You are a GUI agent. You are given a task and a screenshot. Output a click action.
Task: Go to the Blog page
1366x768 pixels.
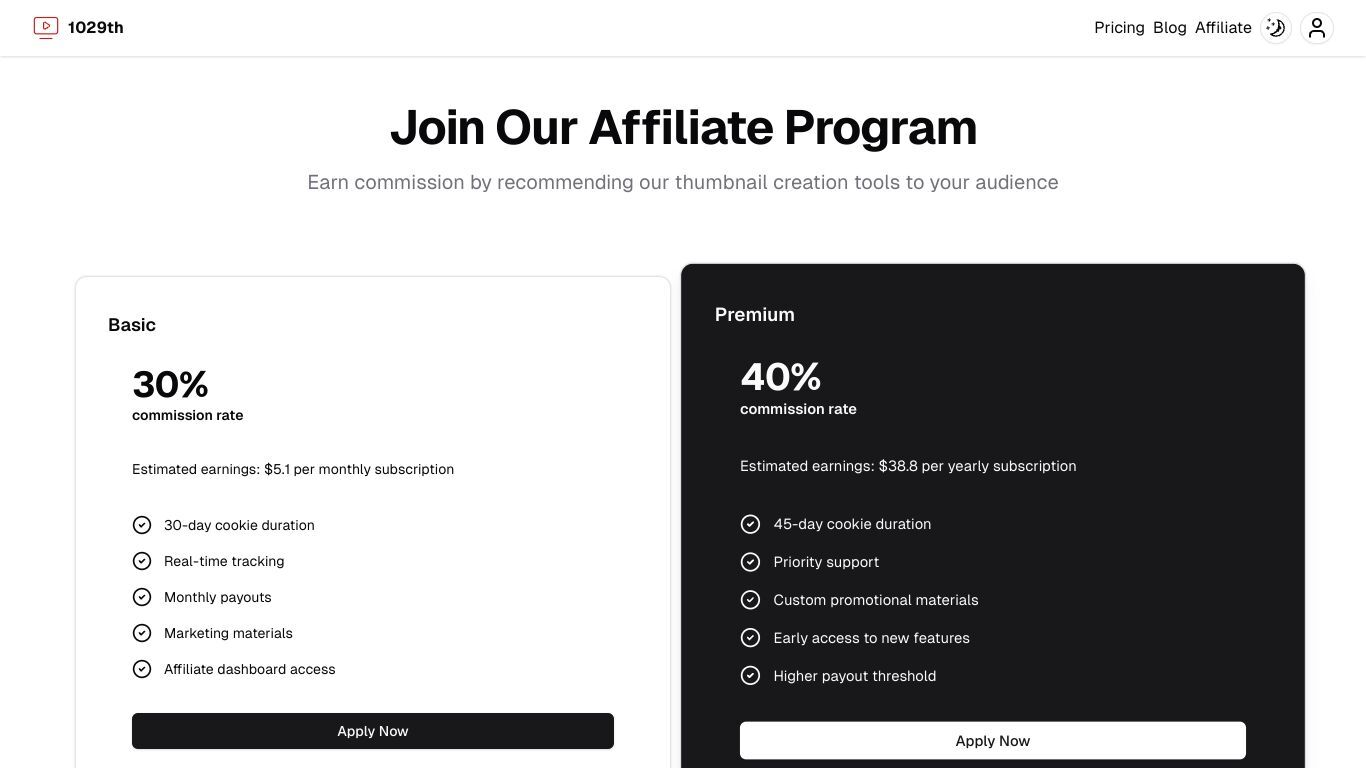tap(1170, 28)
